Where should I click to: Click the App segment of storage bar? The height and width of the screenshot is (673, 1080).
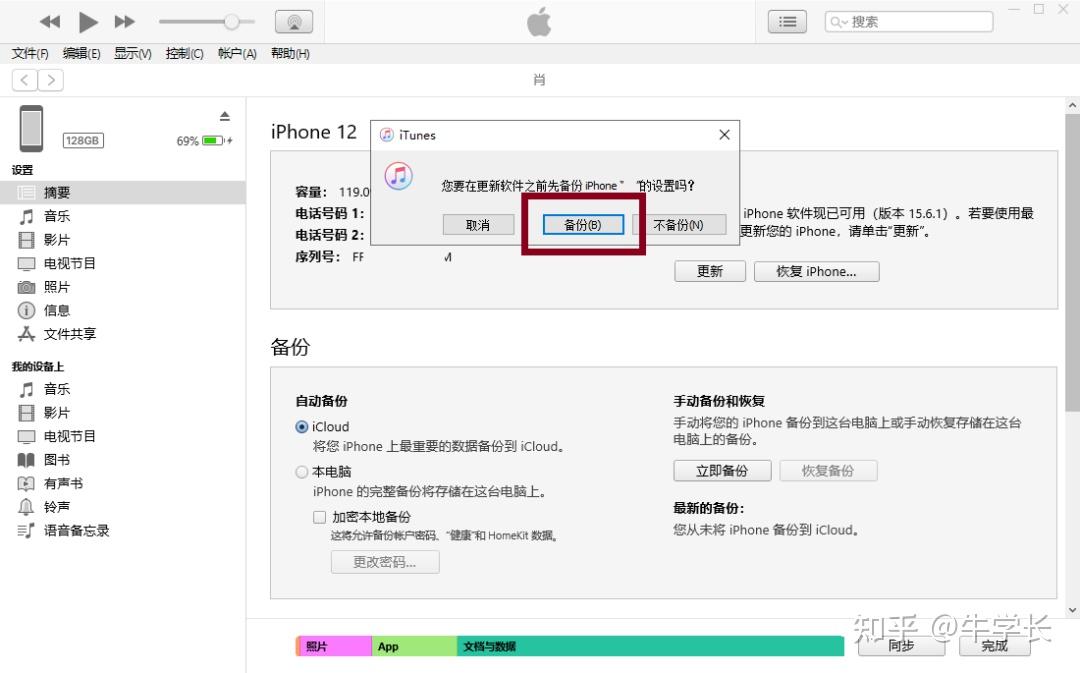(x=414, y=646)
